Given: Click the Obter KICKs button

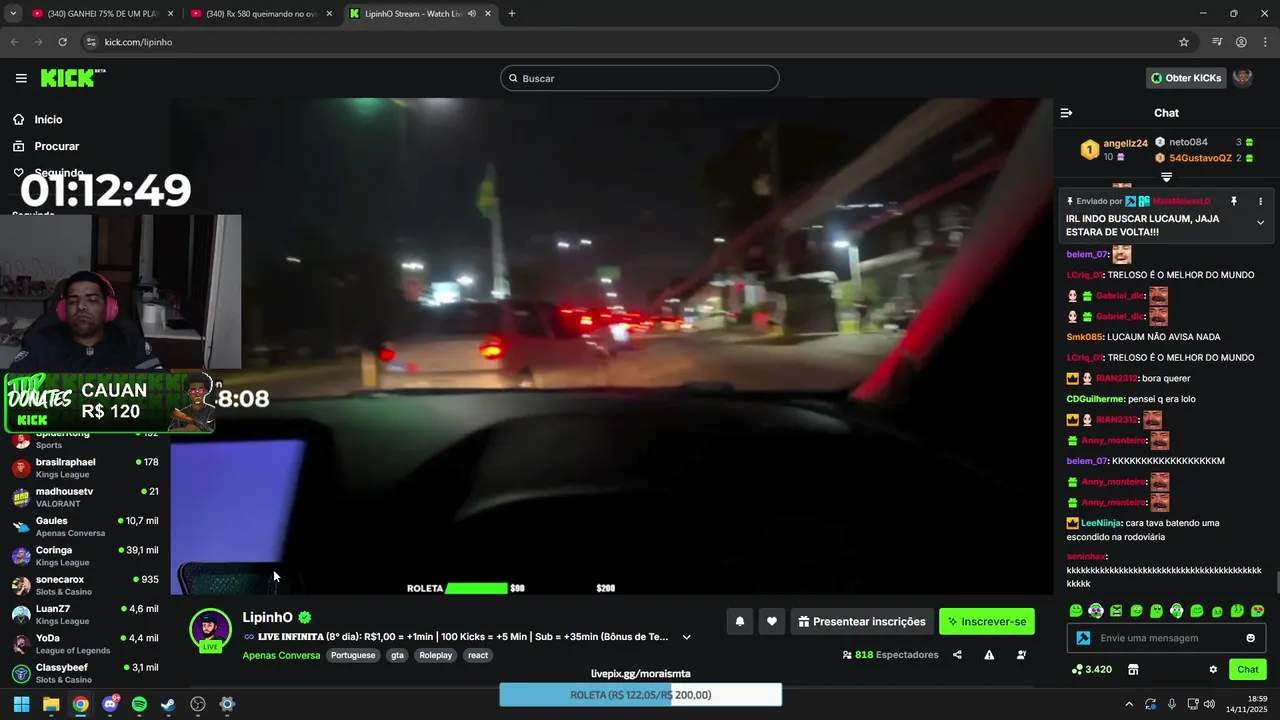Looking at the screenshot, I should tap(1186, 78).
